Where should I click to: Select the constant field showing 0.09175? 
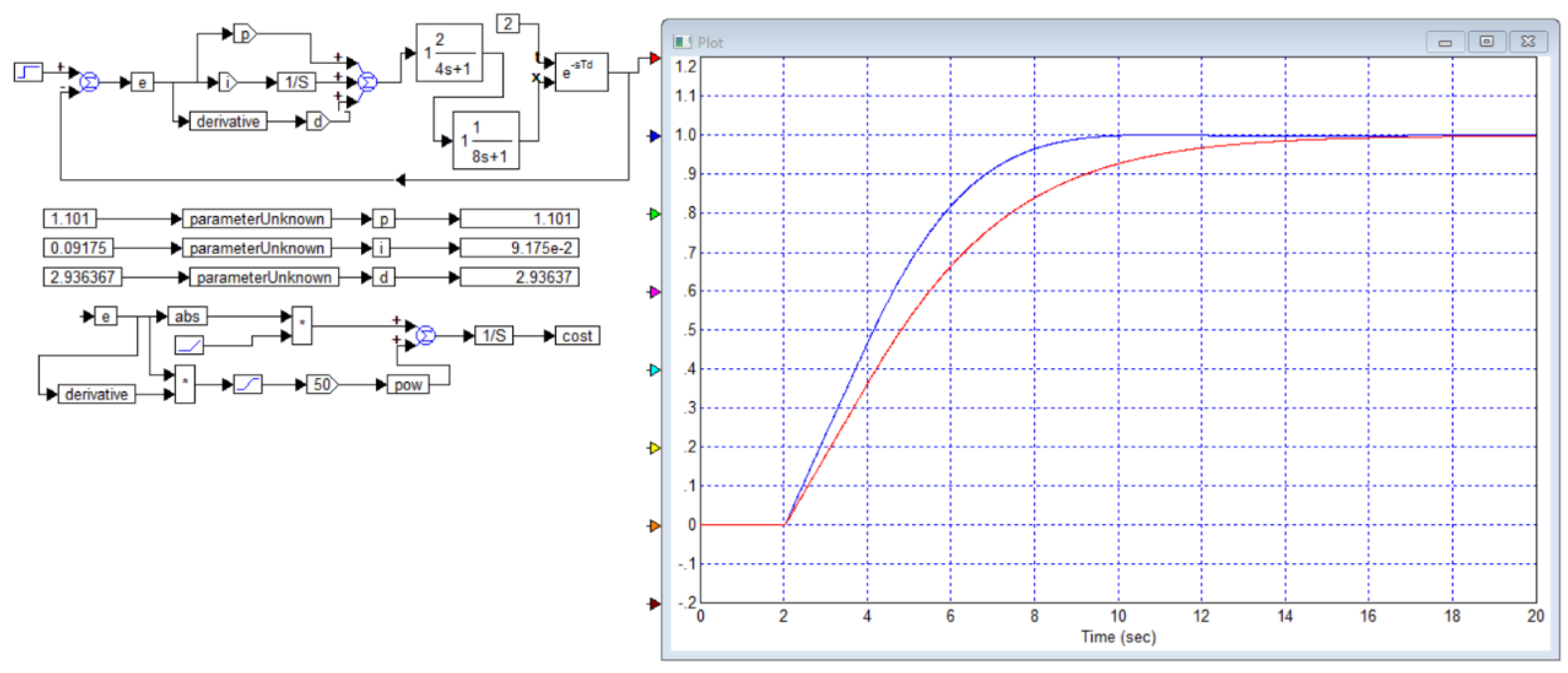78,248
